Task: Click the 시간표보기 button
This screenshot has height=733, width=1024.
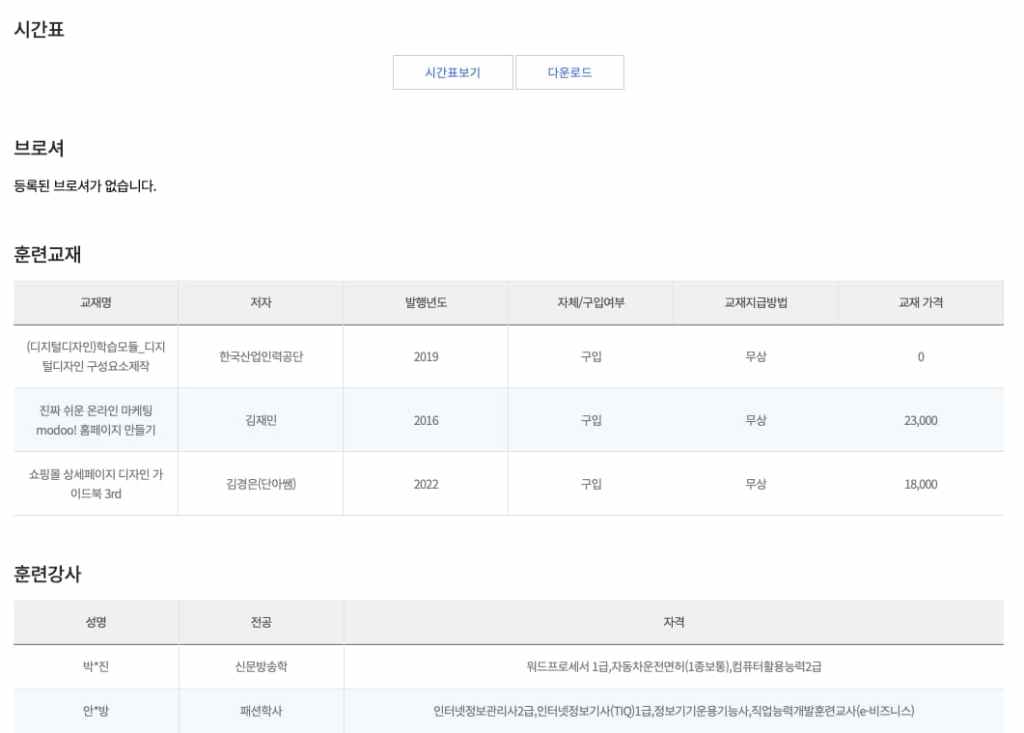Action: (453, 73)
